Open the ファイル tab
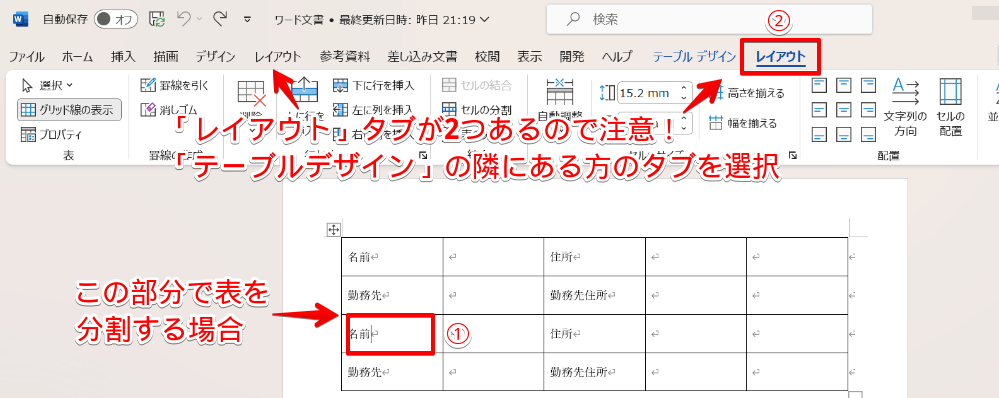This screenshot has width=999, height=398. pos(27,57)
